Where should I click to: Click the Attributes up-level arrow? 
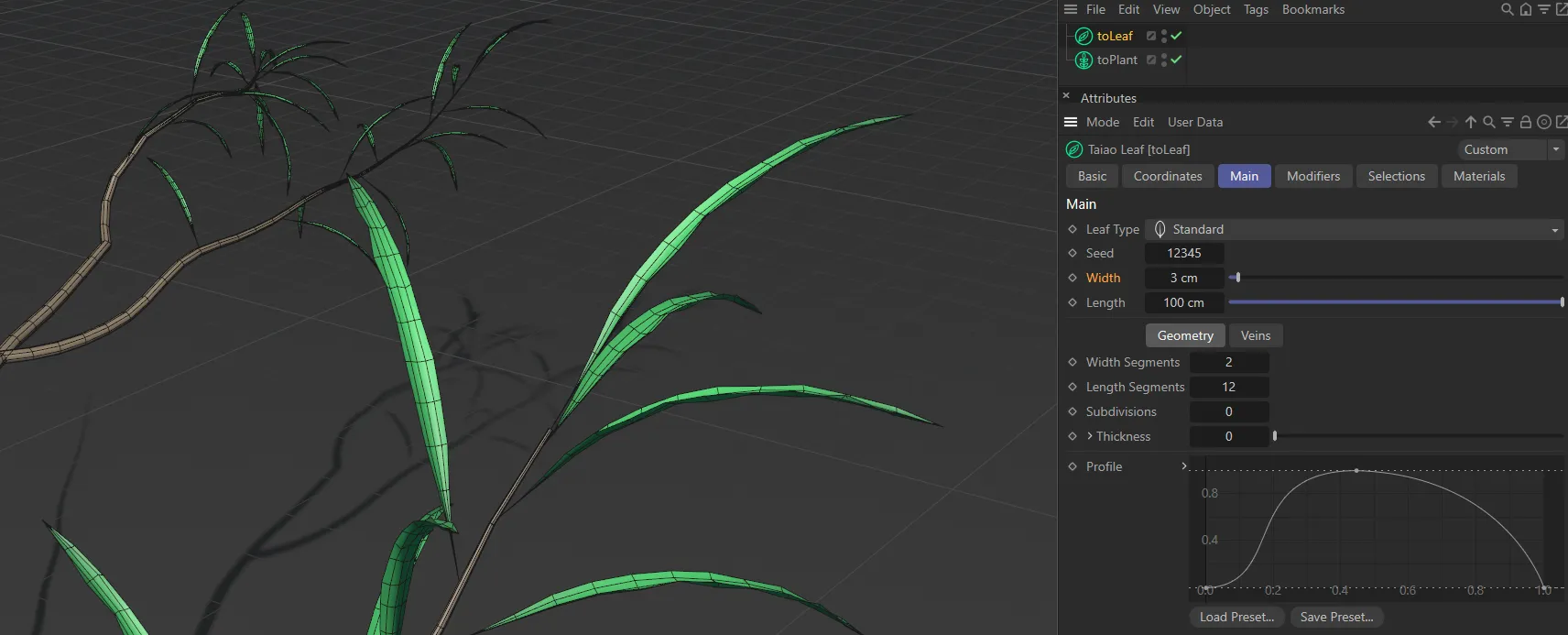coord(1471,122)
